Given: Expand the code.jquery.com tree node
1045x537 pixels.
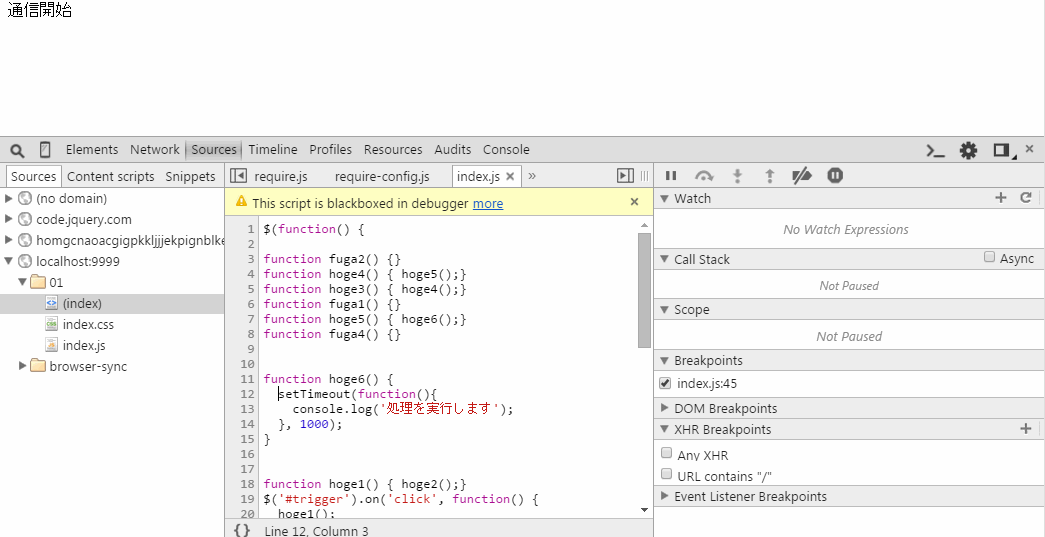Looking at the screenshot, I should click(9, 219).
